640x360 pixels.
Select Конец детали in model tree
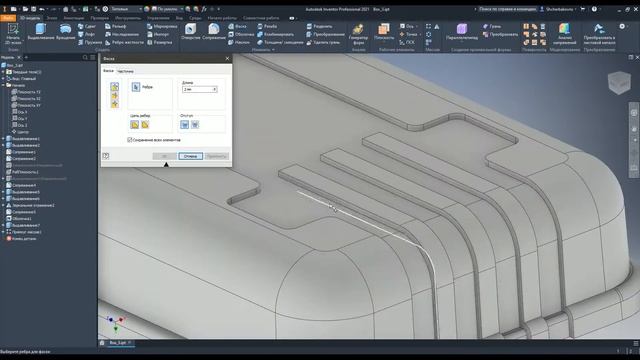[x=21, y=239]
